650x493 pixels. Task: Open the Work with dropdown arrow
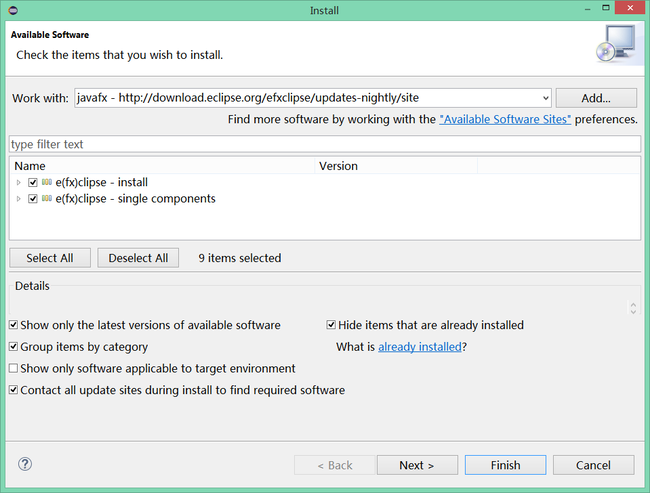click(x=546, y=98)
